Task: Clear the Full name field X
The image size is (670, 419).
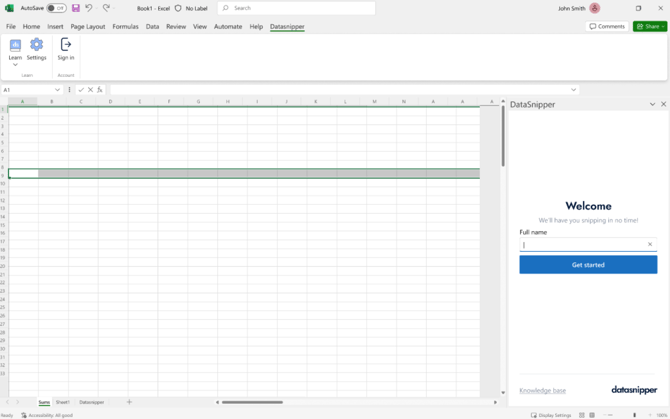Action: click(x=650, y=244)
